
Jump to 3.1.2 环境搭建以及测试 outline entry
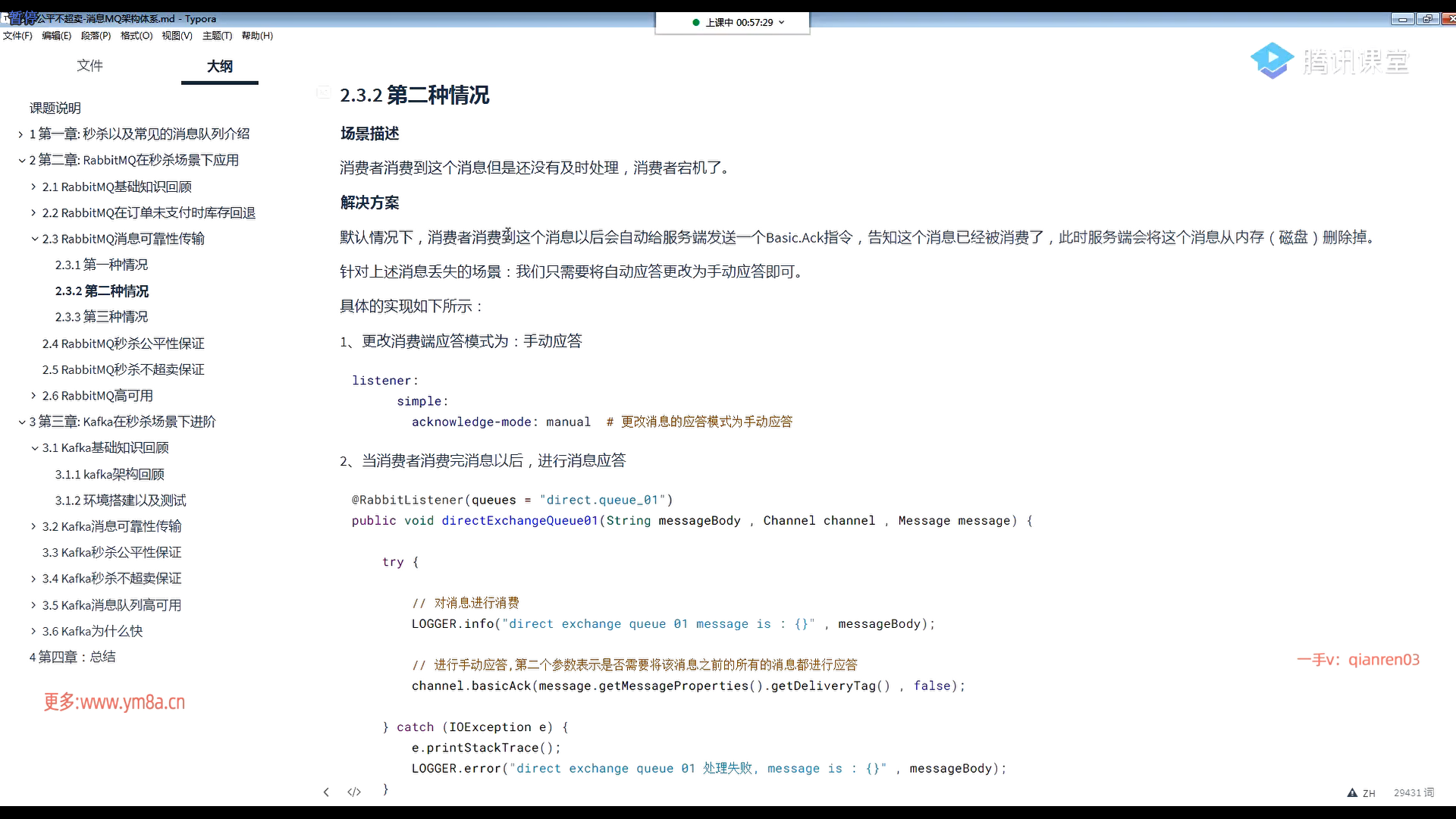coord(120,500)
